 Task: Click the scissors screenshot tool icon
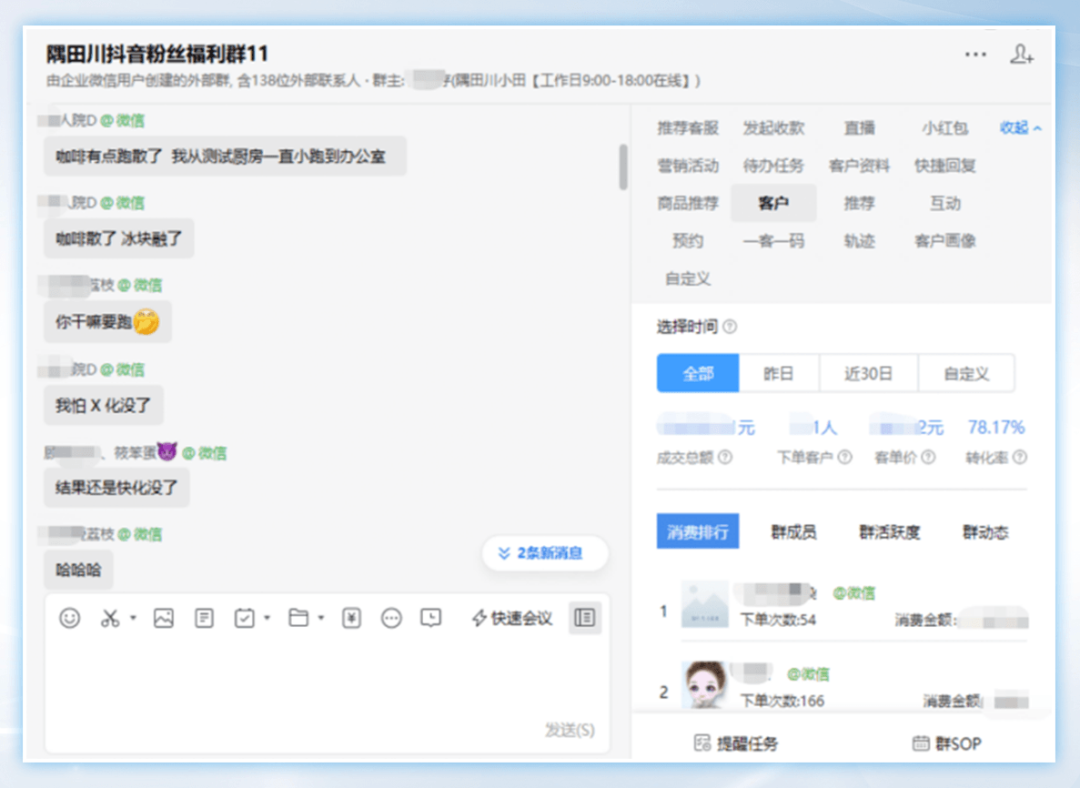(110, 619)
